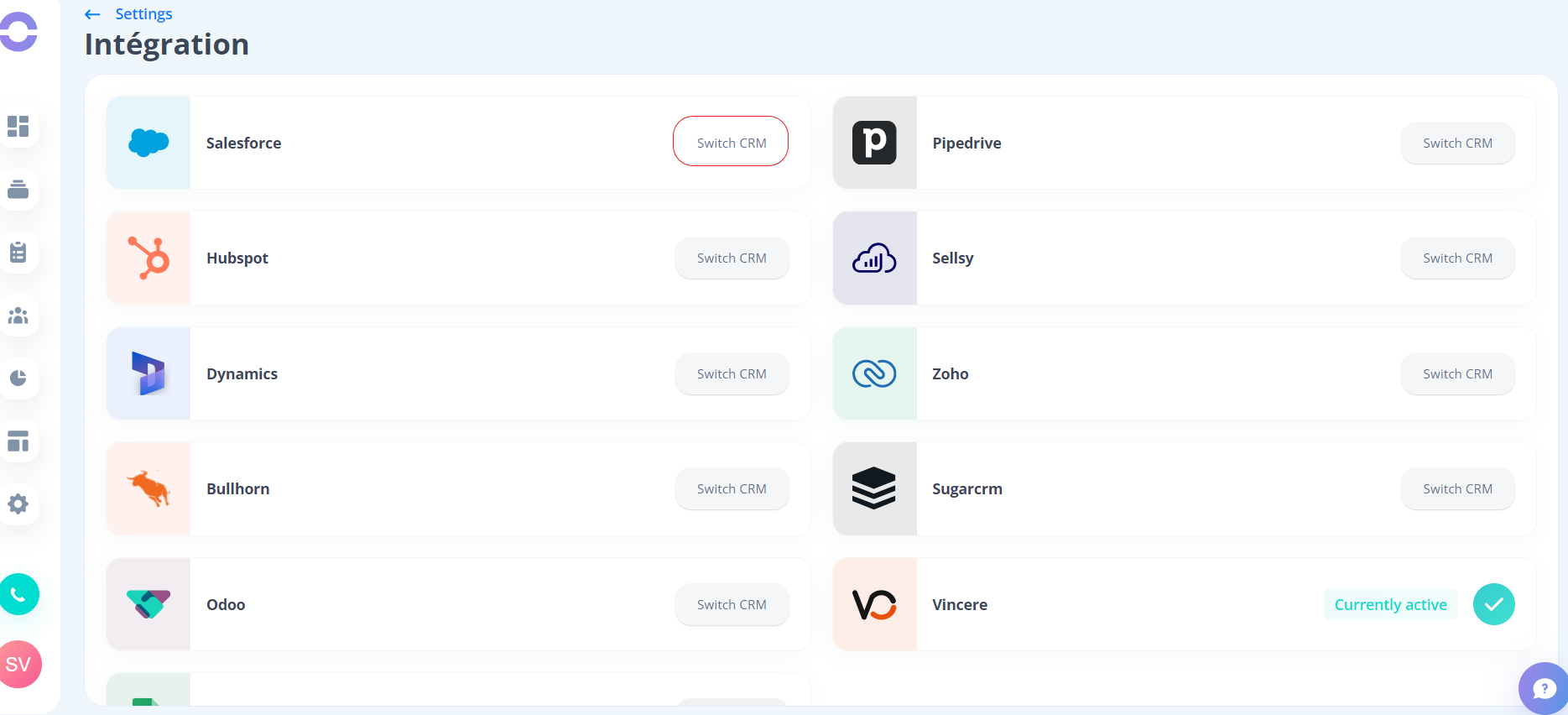
Task: Open the settings gear icon in sidebar
Action: (x=18, y=504)
